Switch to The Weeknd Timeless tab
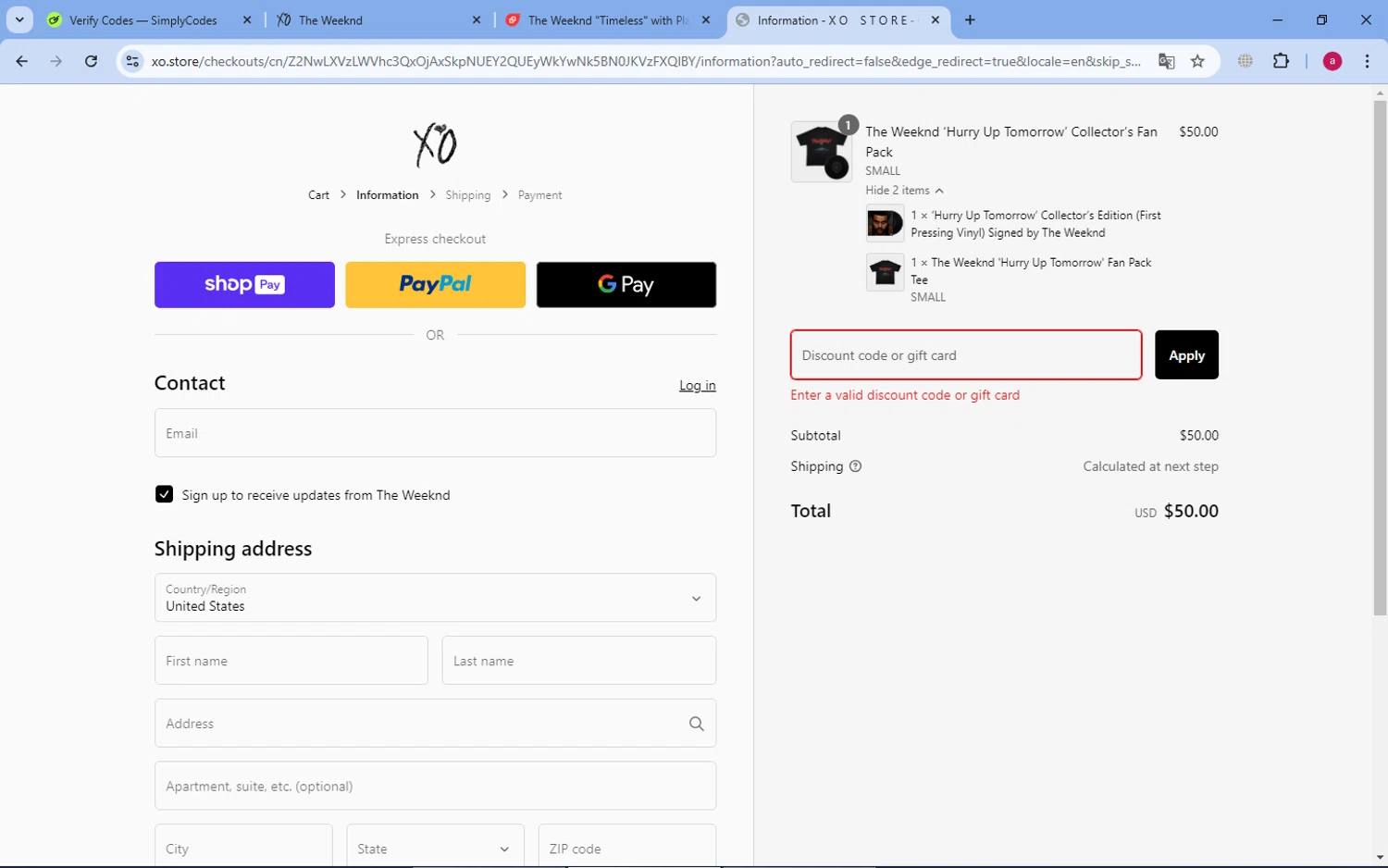The height and width of the screenshot is (868, 1388). click(609, 19)
